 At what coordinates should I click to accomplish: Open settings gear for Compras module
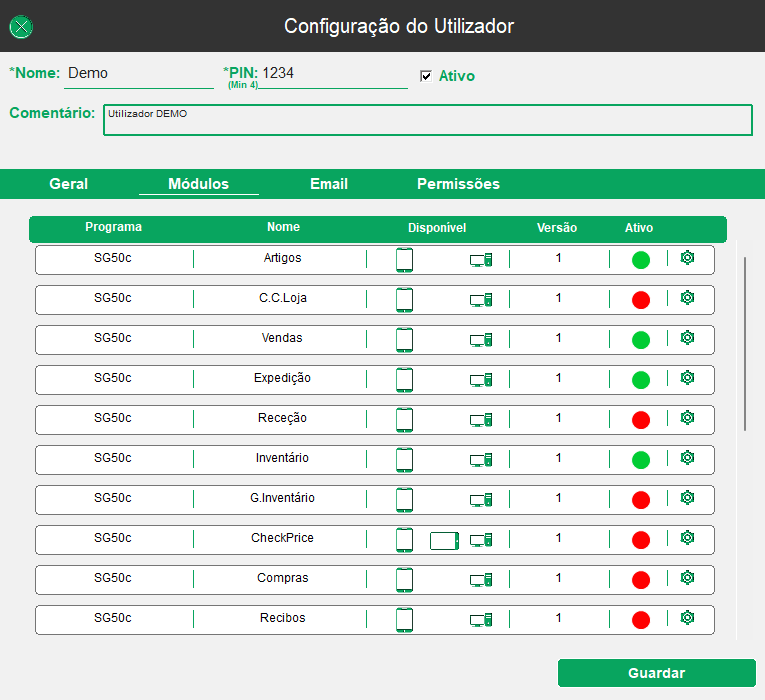(687, 578)
